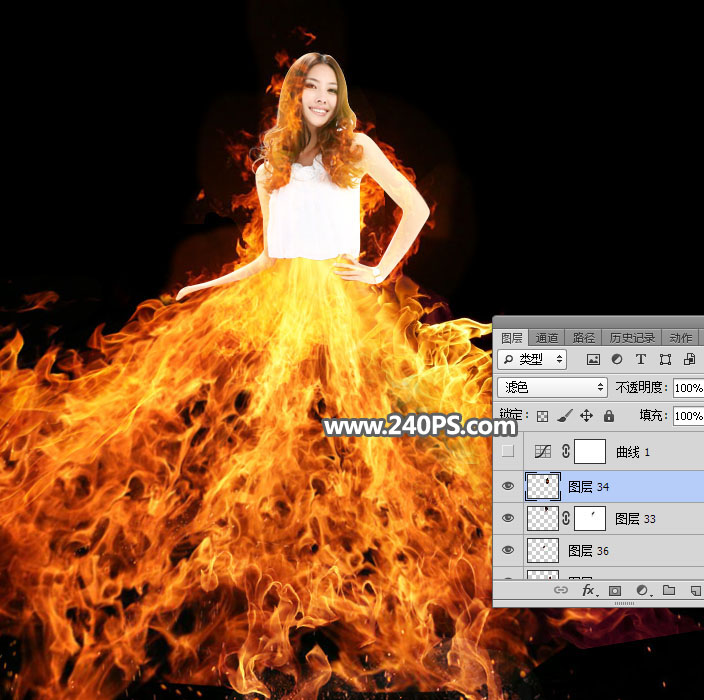Add a layer mask with the mask icon
The width and height of the screenshot is (704, 700).
[x=615, y=590]
